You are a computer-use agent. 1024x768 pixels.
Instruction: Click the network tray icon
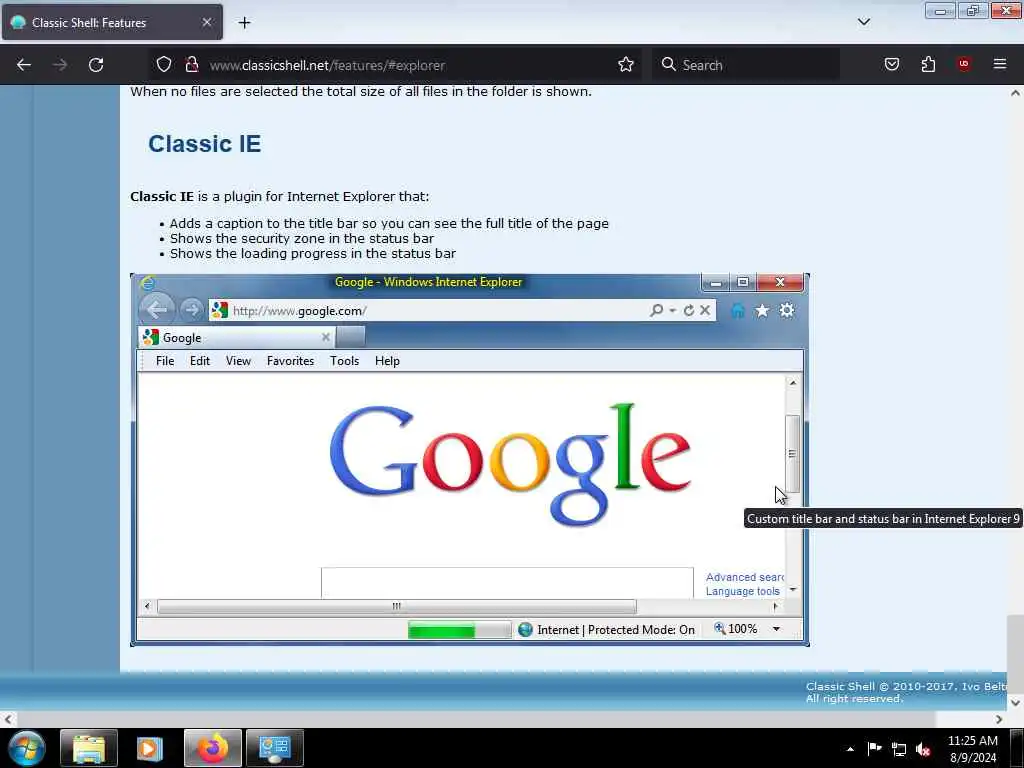point(899,750)
